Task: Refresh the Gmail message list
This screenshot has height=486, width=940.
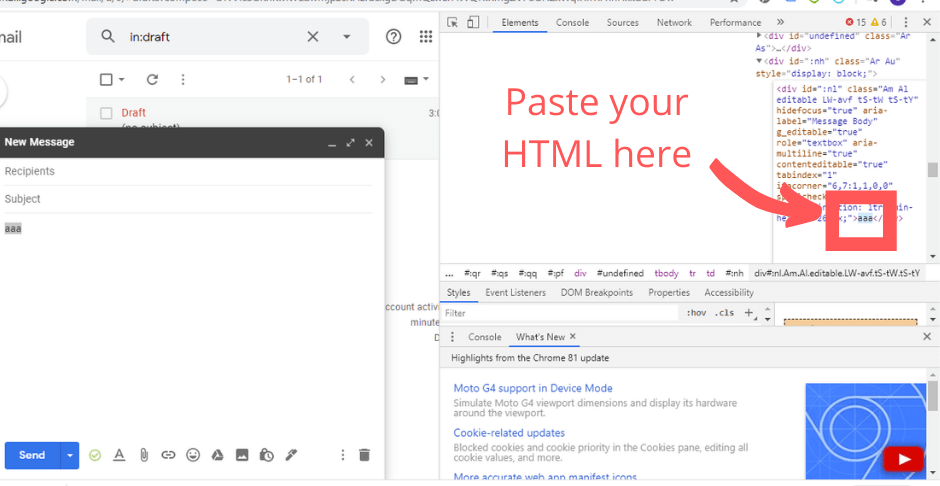Action: pos(152,79)
